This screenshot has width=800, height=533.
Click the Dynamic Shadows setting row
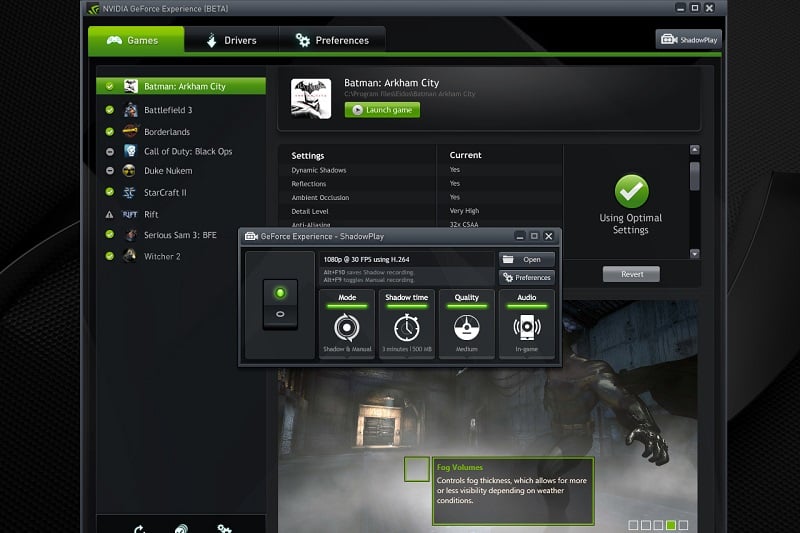(x=420, y=170)
